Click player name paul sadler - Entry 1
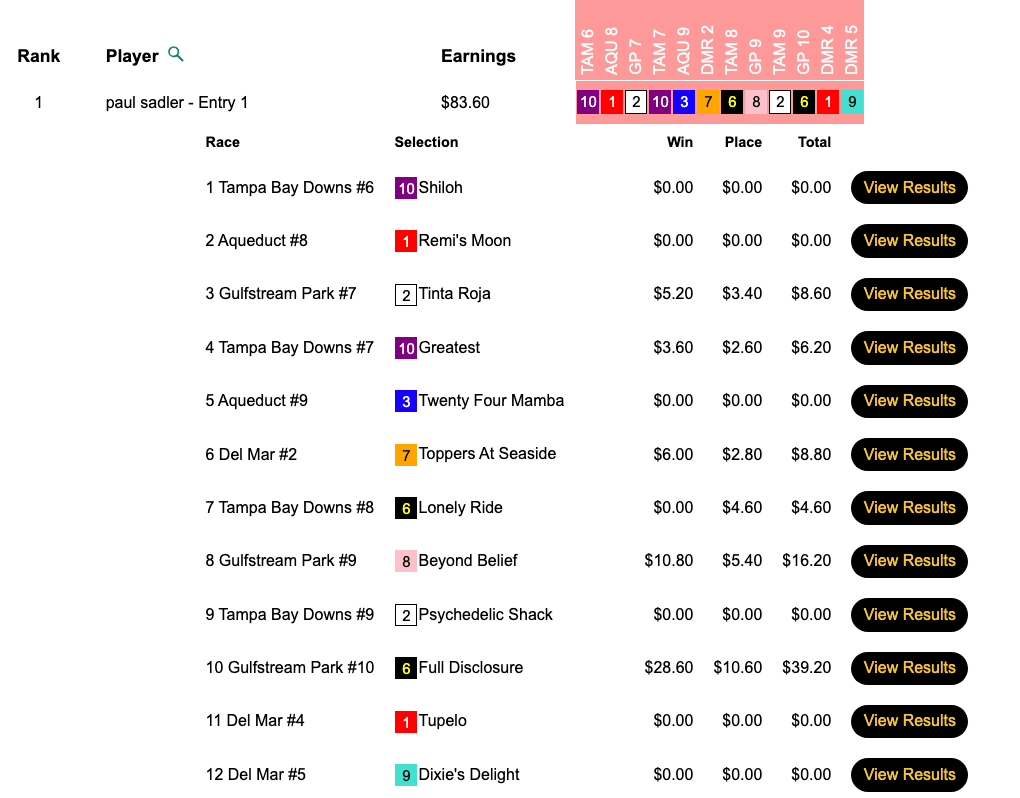 177,102
